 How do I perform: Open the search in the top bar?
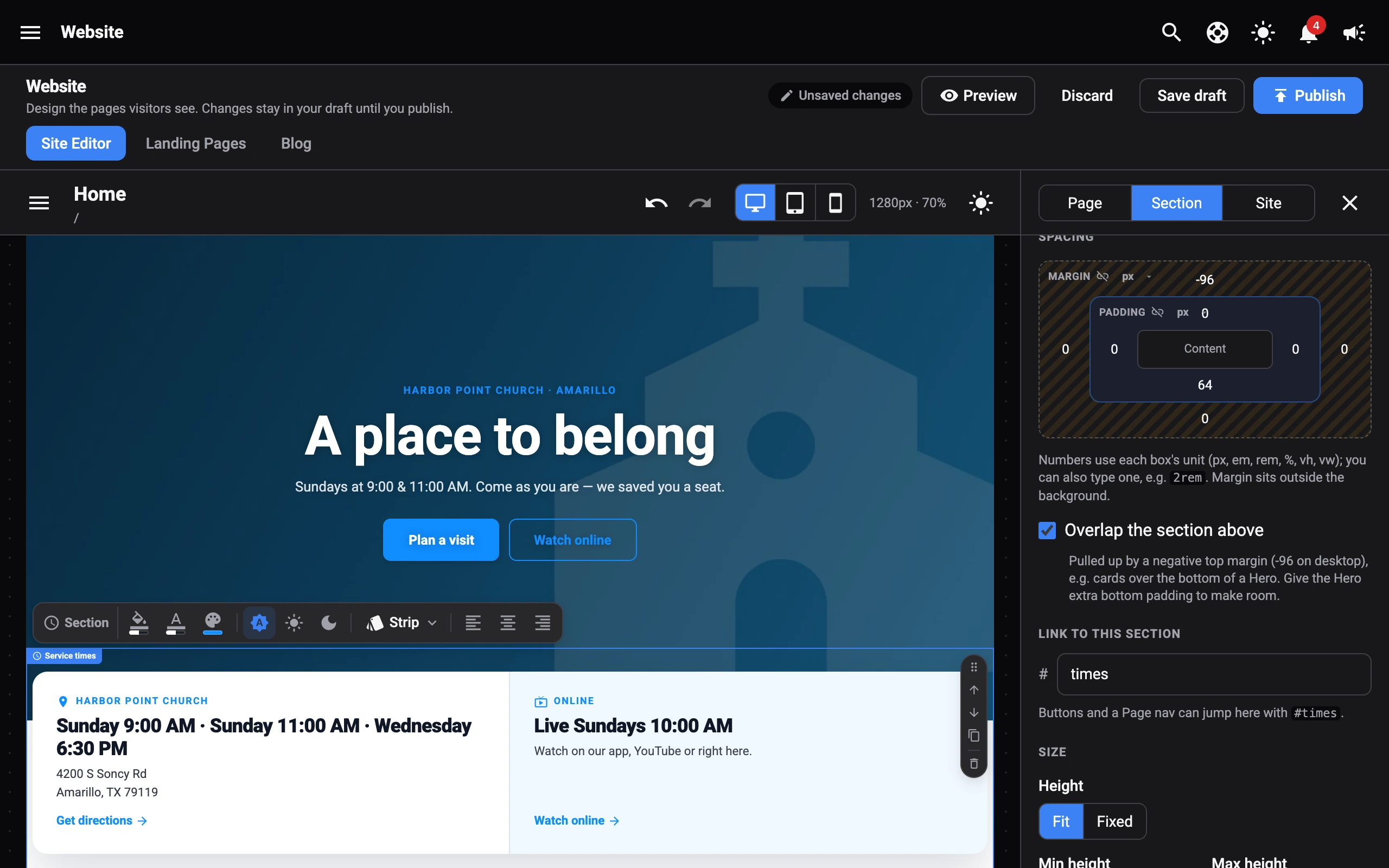[x=1171, y=32]
